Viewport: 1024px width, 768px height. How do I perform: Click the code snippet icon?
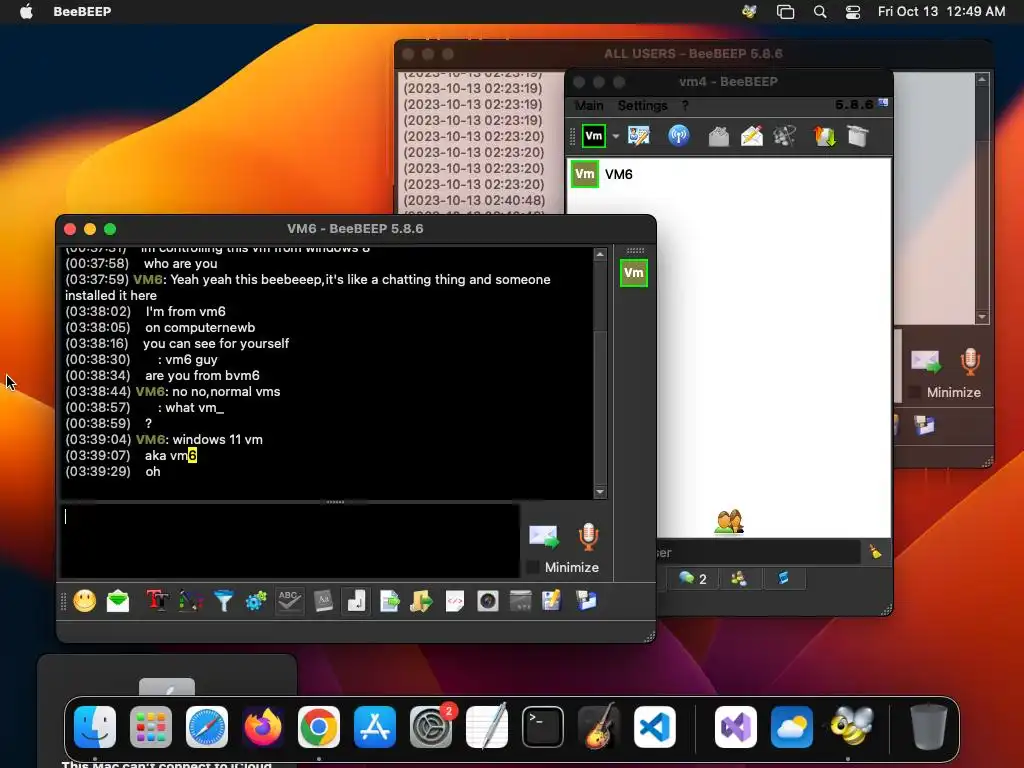tap(455, 601)
